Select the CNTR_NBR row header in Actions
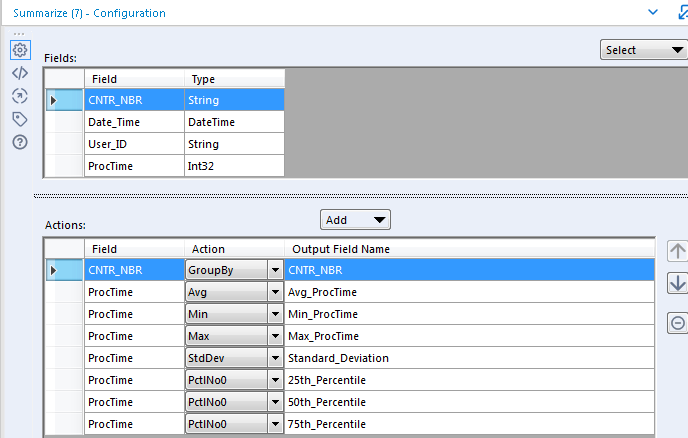 (64, 270)
